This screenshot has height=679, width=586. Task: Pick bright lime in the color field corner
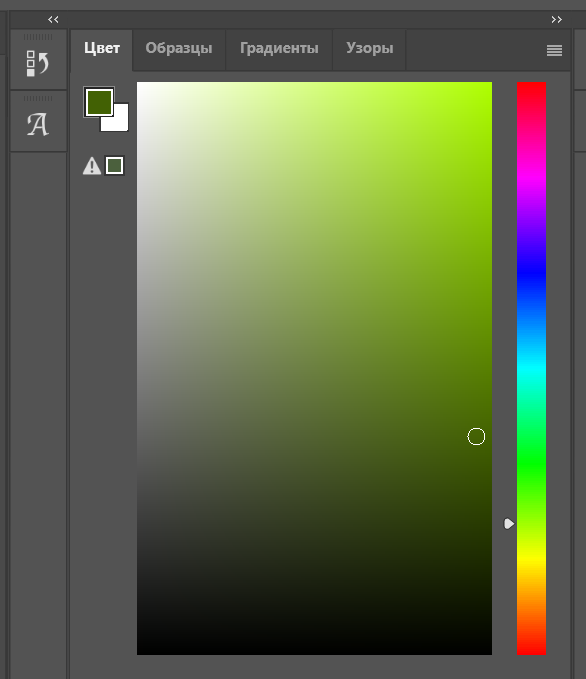pos(489,84)
